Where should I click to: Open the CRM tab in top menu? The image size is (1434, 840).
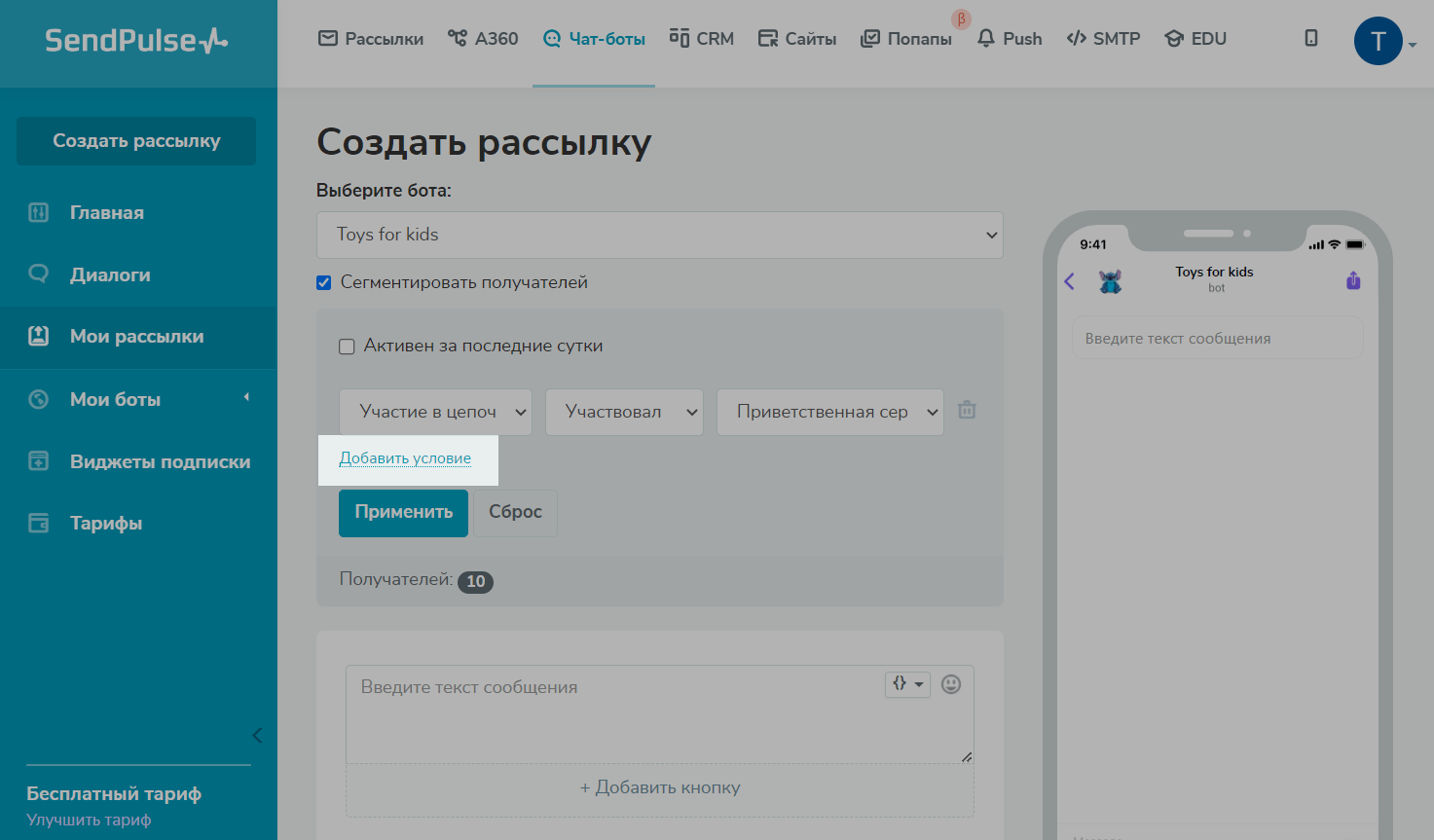(702, 39)
